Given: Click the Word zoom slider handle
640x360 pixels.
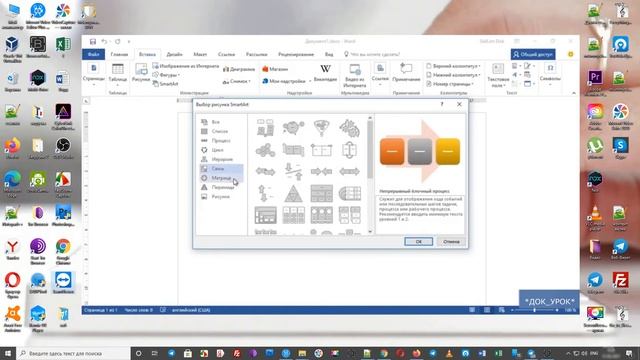Looking at the screenshot, I should (x=534, y=310).
